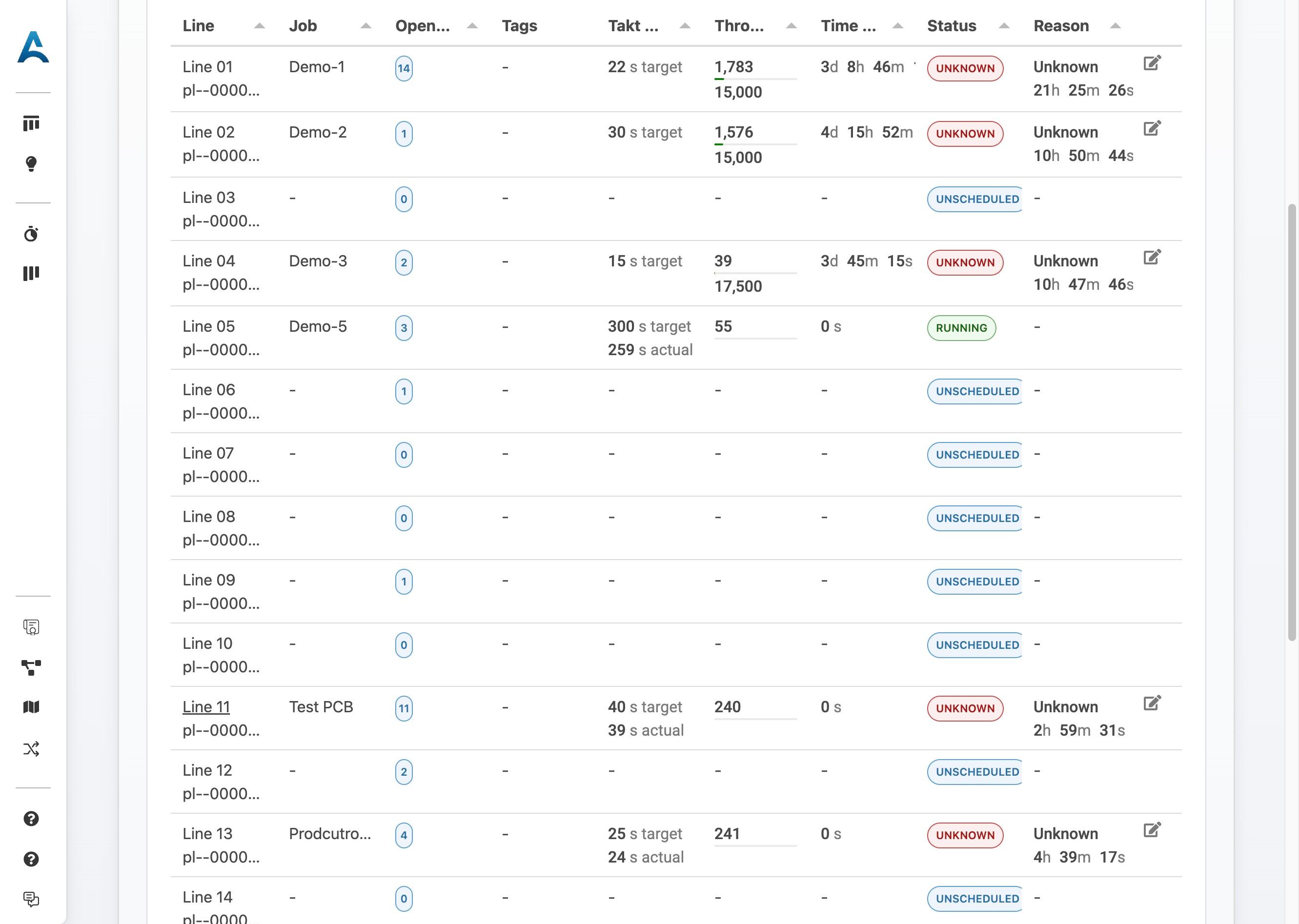Open the lightbulb insights icon
This screenshot has height=924, width=1299.
click(x=31, y=164)
